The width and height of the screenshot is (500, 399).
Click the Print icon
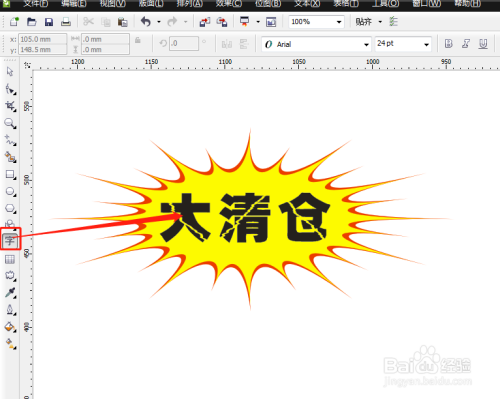[x=66, y=22]
